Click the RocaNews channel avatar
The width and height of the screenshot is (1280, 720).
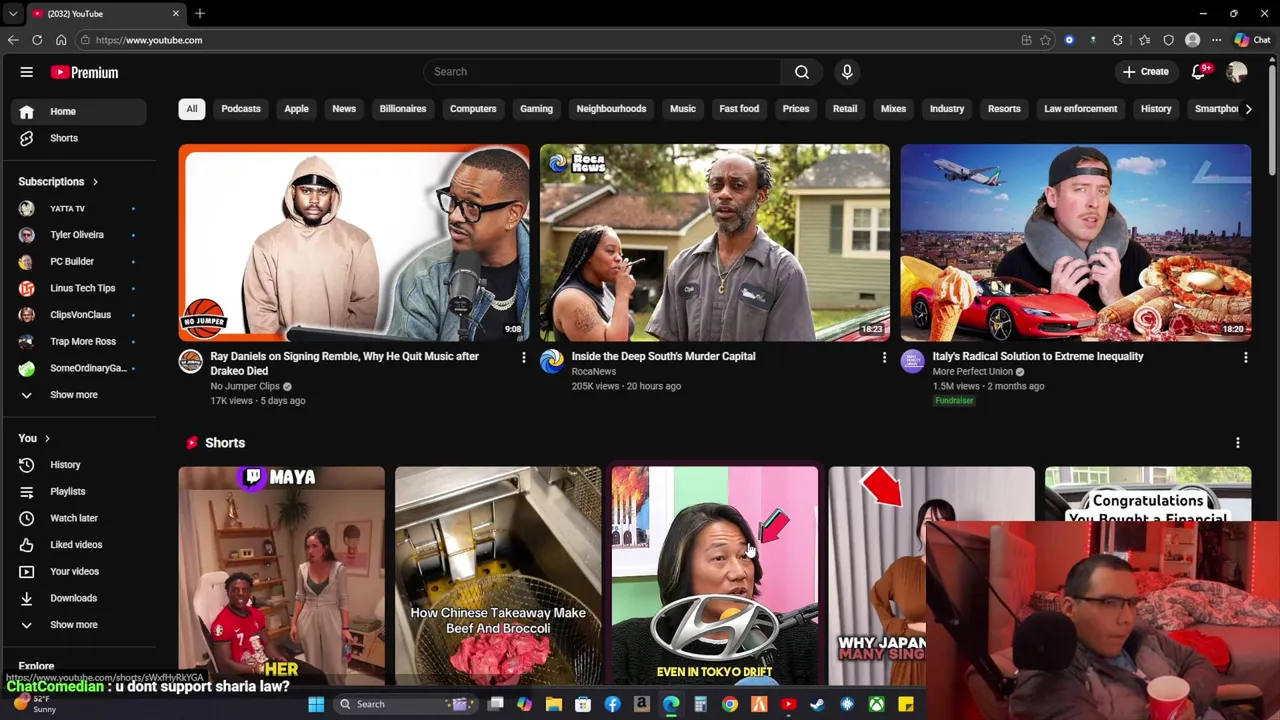(552, 361)
